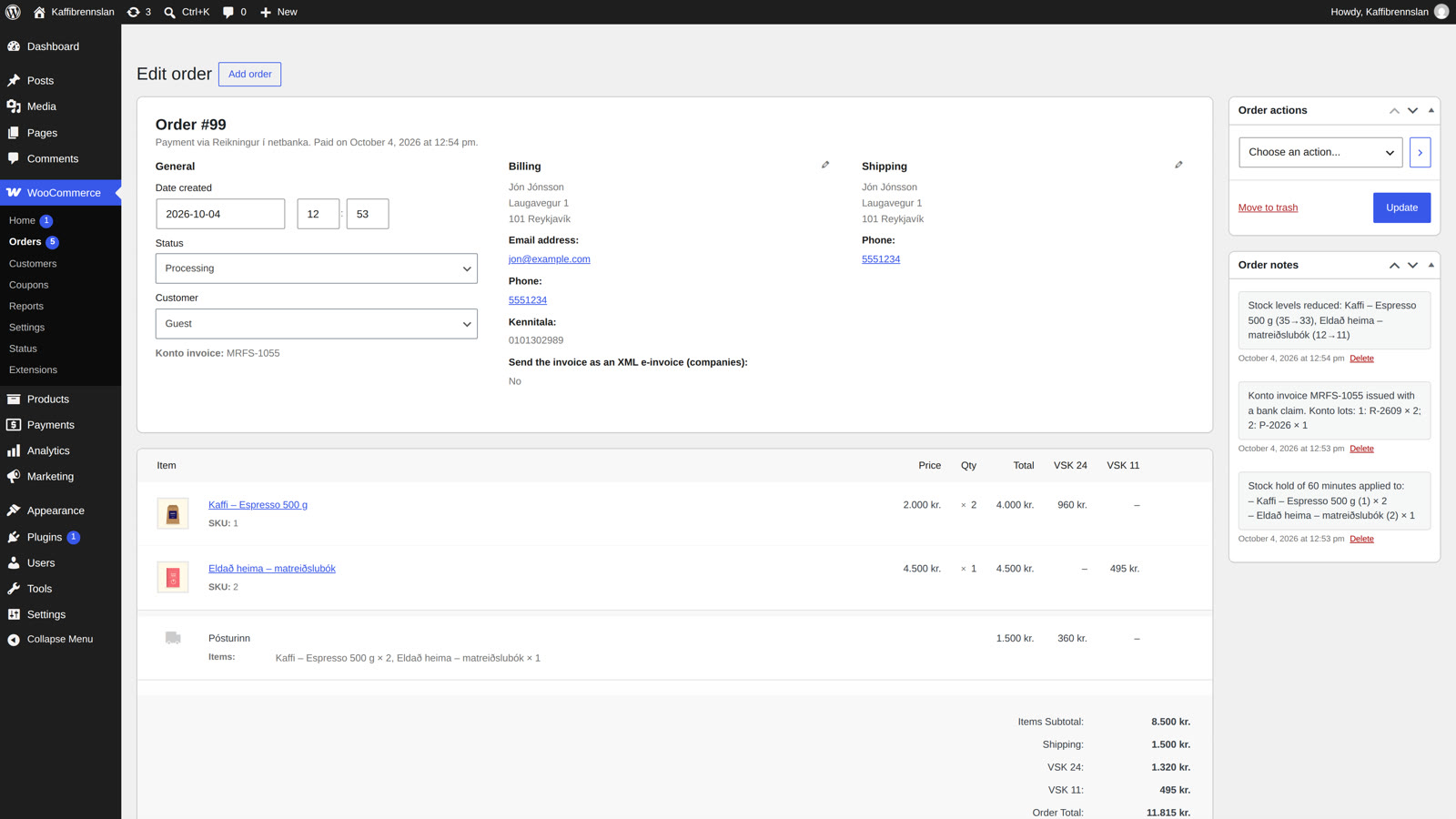The image size is (1456, 819).
Task: Click the Update button
Action: pos(1401,207)
